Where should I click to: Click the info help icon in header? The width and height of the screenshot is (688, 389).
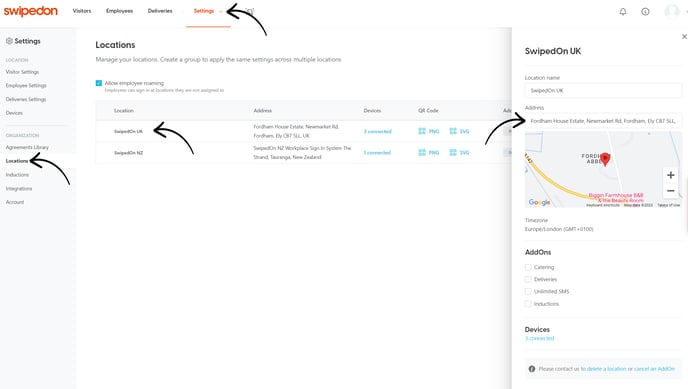click(645, 12)
